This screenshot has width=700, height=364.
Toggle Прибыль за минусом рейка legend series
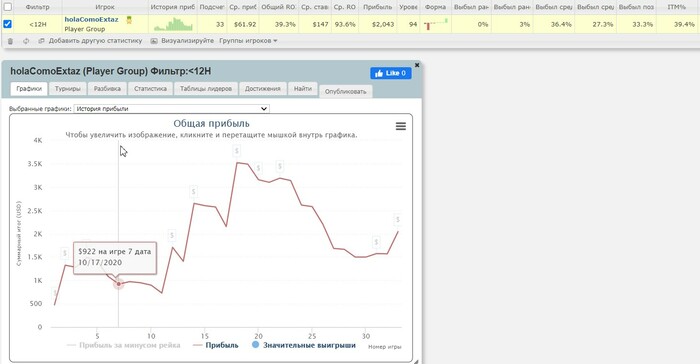point(124,345)
